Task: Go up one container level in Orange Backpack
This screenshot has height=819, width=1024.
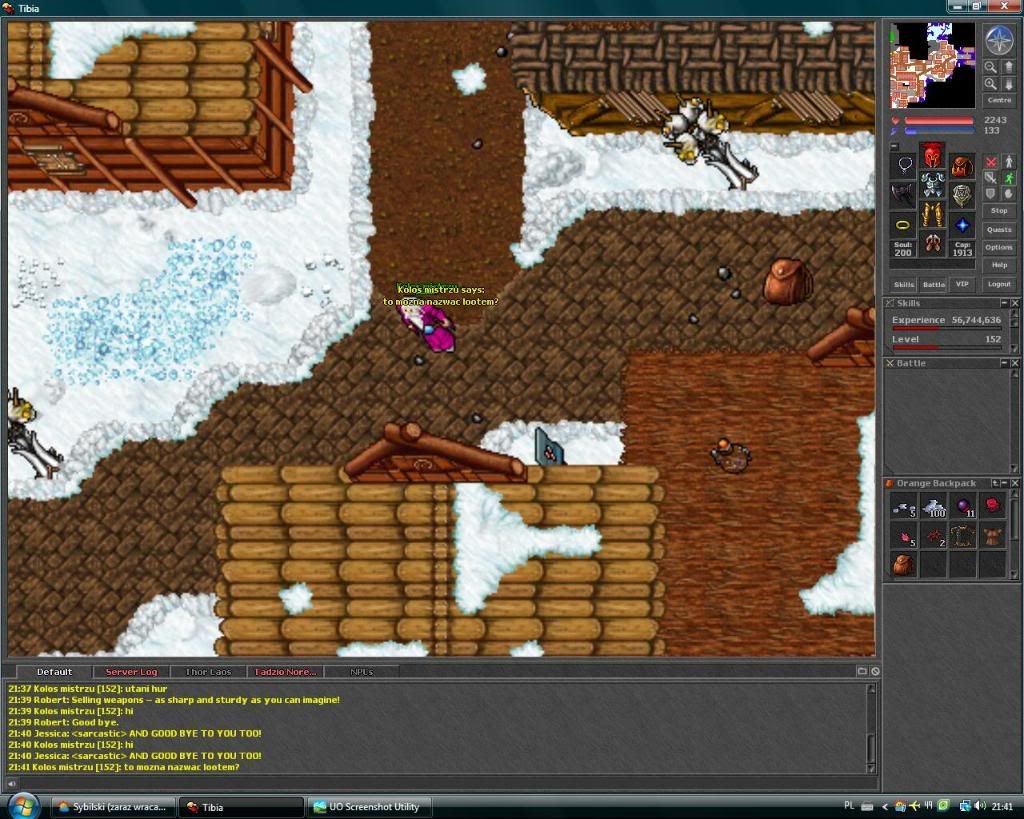Action: coord(995,483)
